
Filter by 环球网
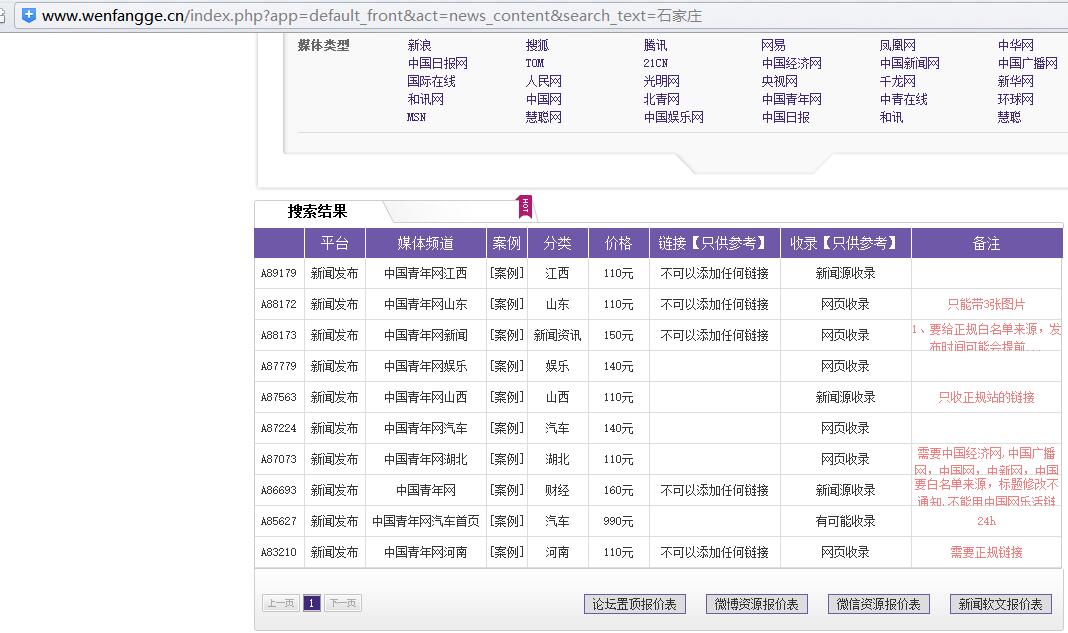point(1016,99)
